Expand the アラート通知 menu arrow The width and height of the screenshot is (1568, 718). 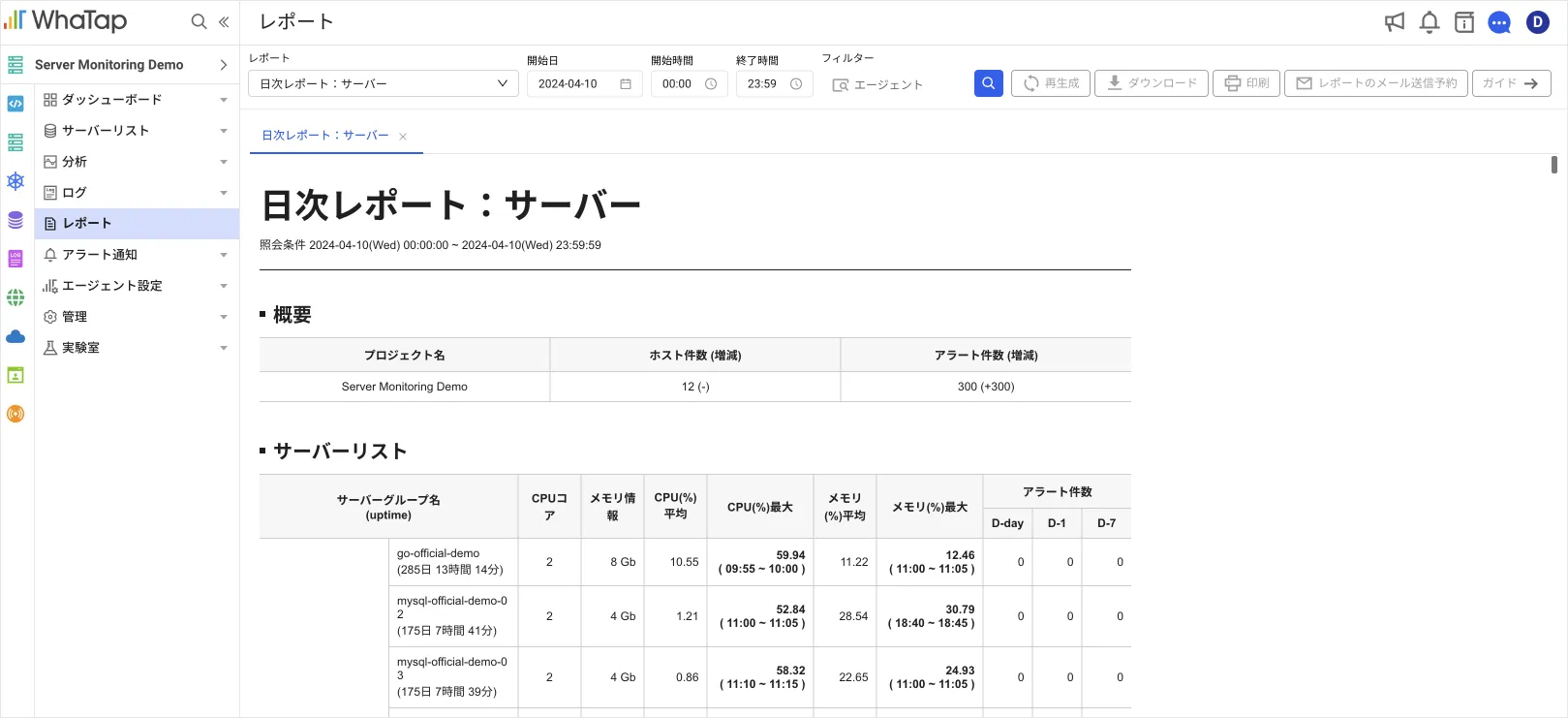pos(224,255)
